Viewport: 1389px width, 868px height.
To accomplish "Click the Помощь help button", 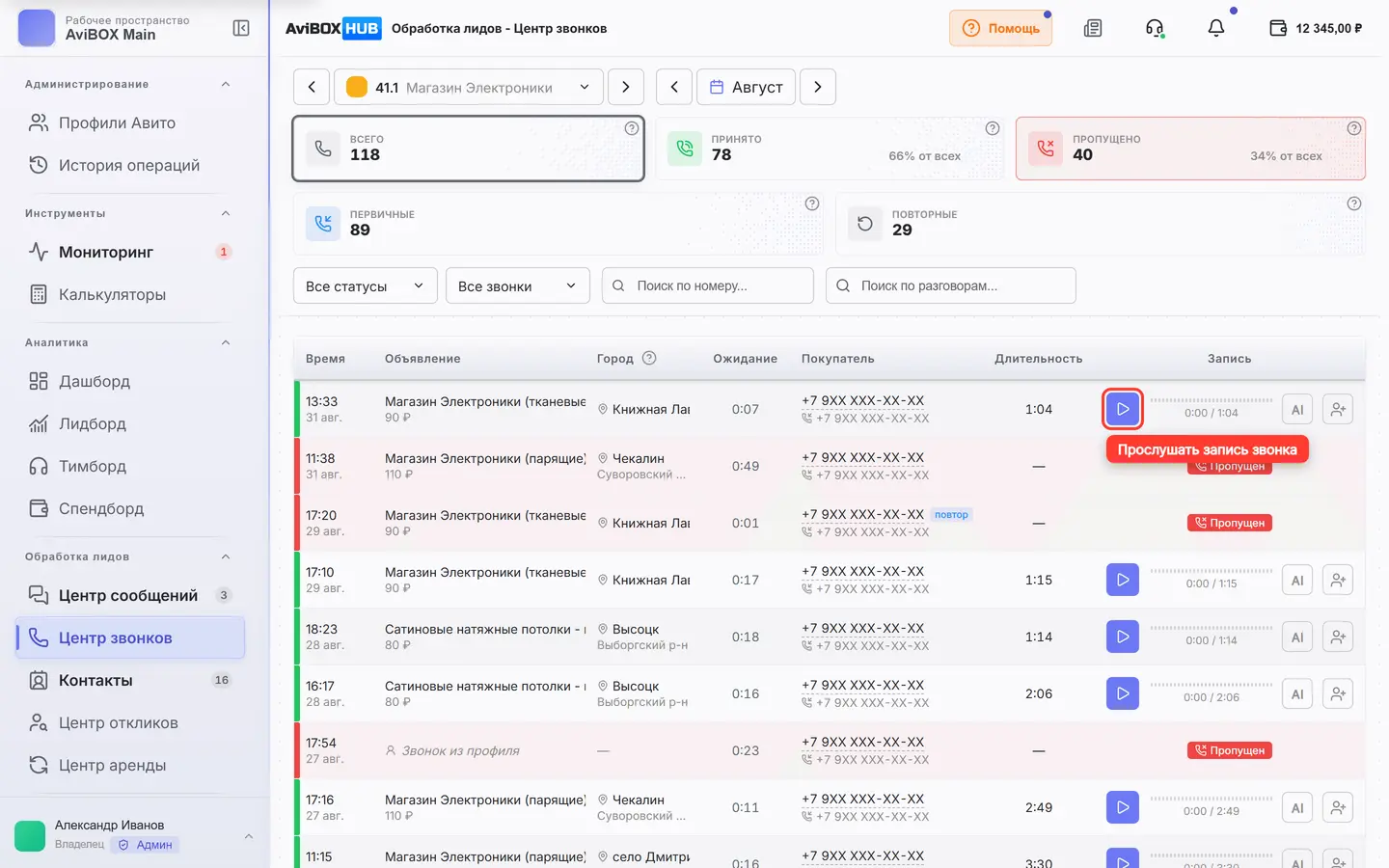I will tap(1000, 28).
